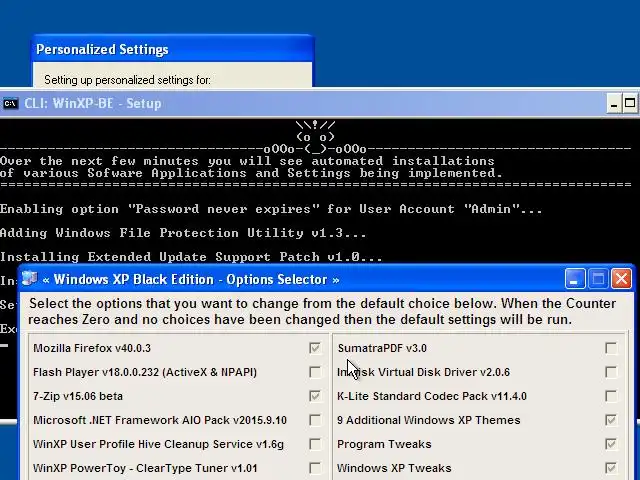Click the CLI window command prompt icon
Screen dimensions: 640x480
pos(10,104)
